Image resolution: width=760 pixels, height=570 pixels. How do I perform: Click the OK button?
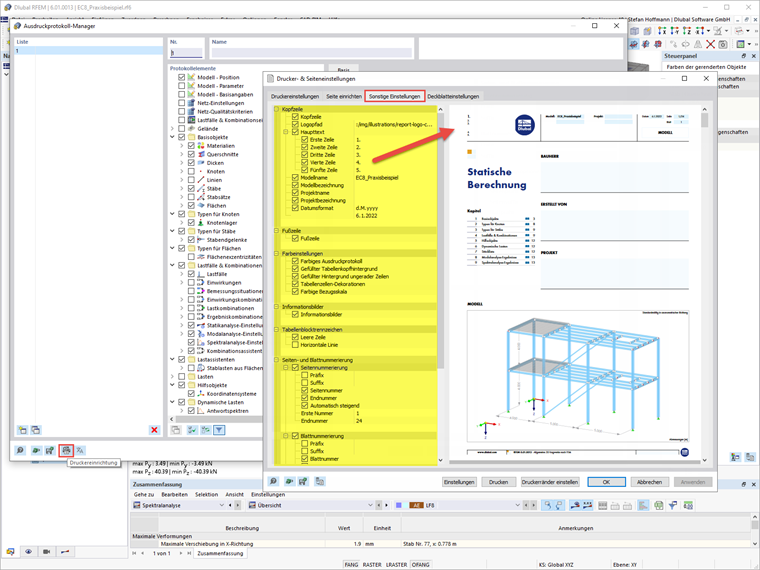606,482
